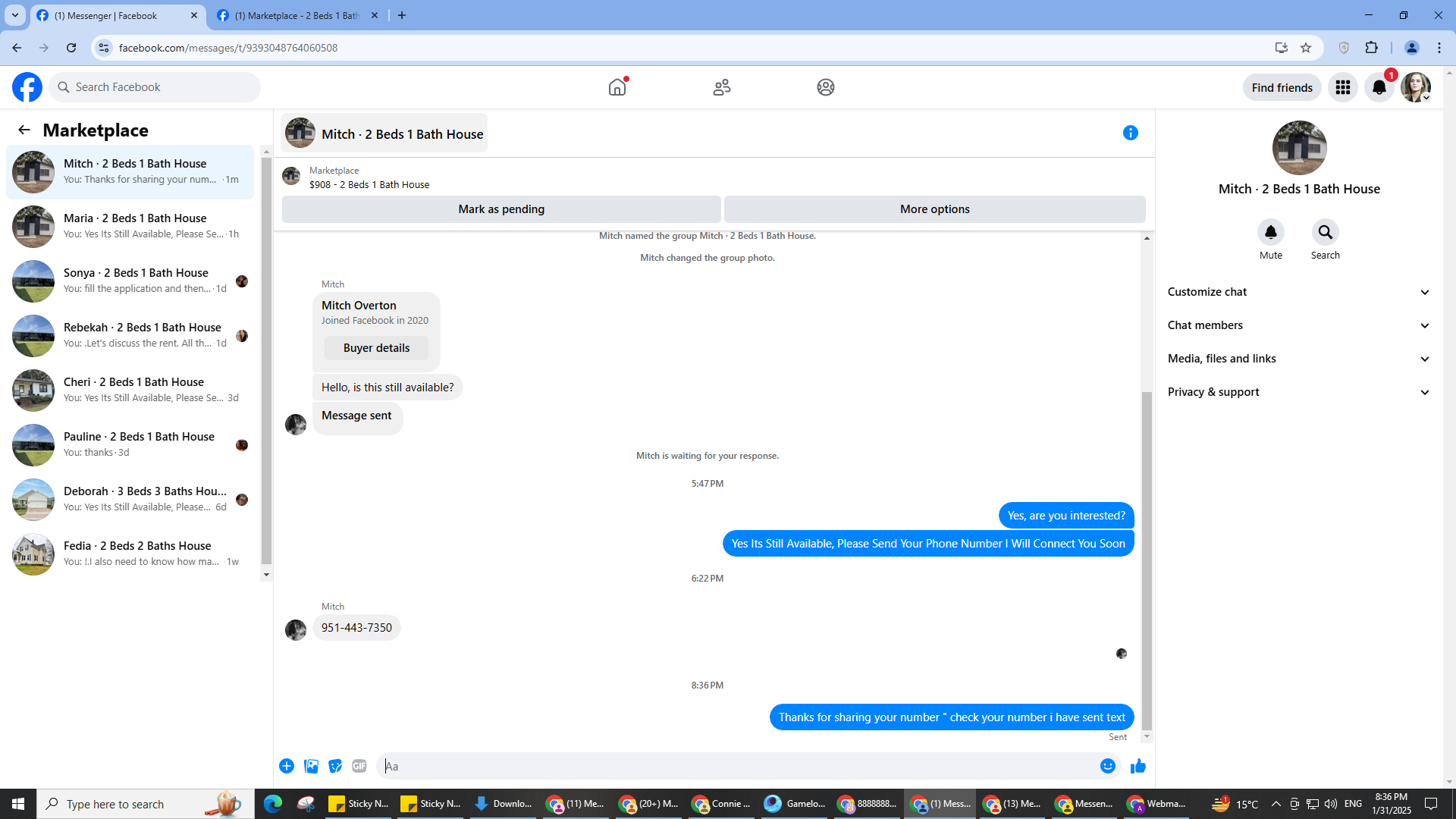Select the phone number 951-443-7350 message
The image size is (1456, 819).
(356, 628)
